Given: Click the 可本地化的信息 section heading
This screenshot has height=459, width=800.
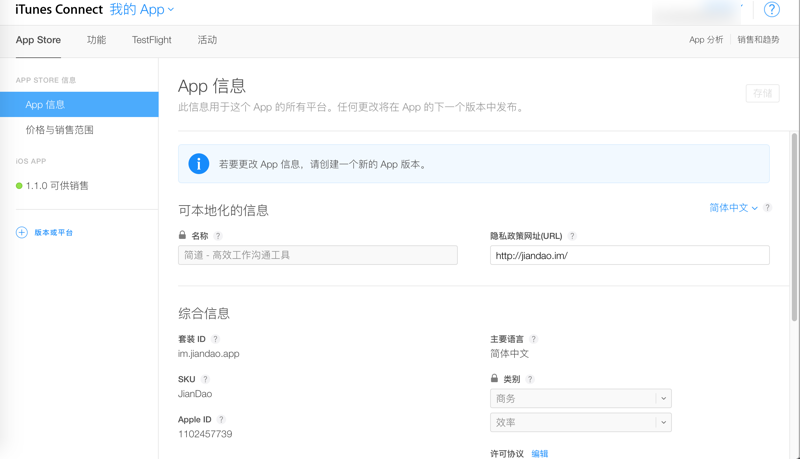Looking at the screenshot, I should (223, 210).
